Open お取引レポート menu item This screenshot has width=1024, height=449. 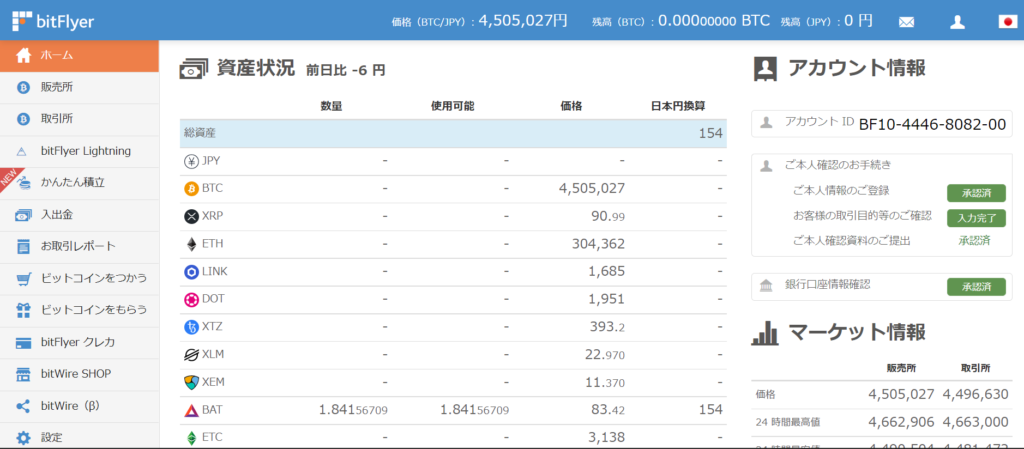click(x=79, y=247)
